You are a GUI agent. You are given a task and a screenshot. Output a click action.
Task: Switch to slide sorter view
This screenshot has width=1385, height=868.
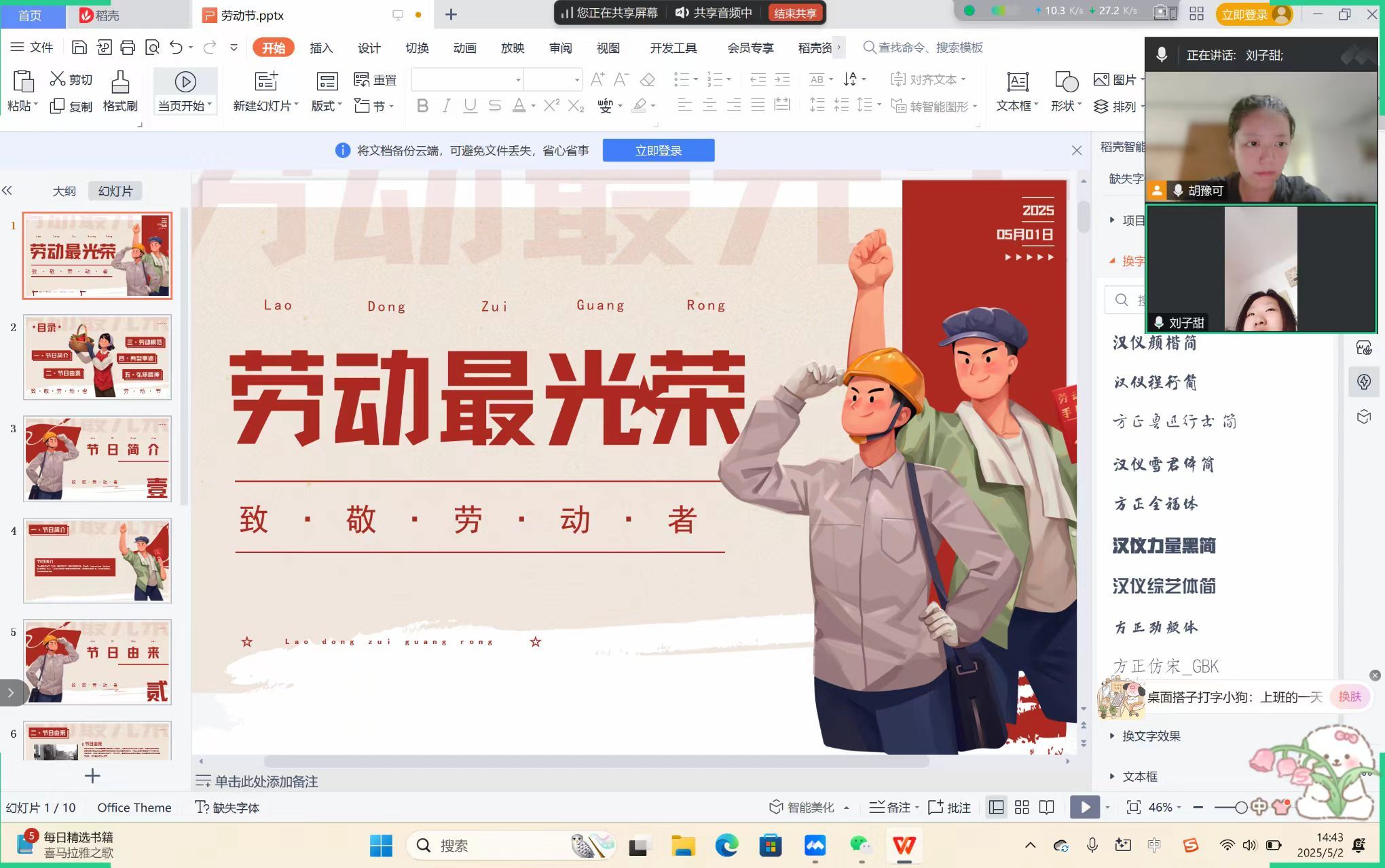click(1021, 808)
